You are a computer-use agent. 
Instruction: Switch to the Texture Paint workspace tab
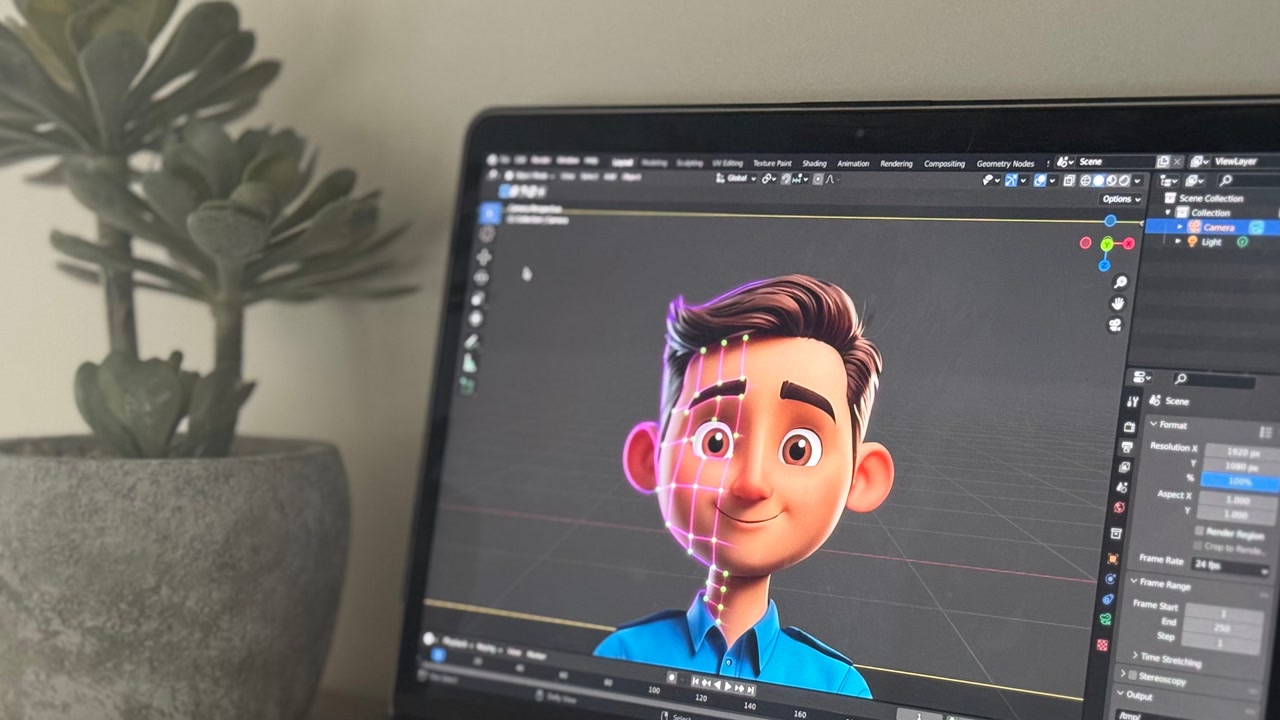(x=772, y=163)
